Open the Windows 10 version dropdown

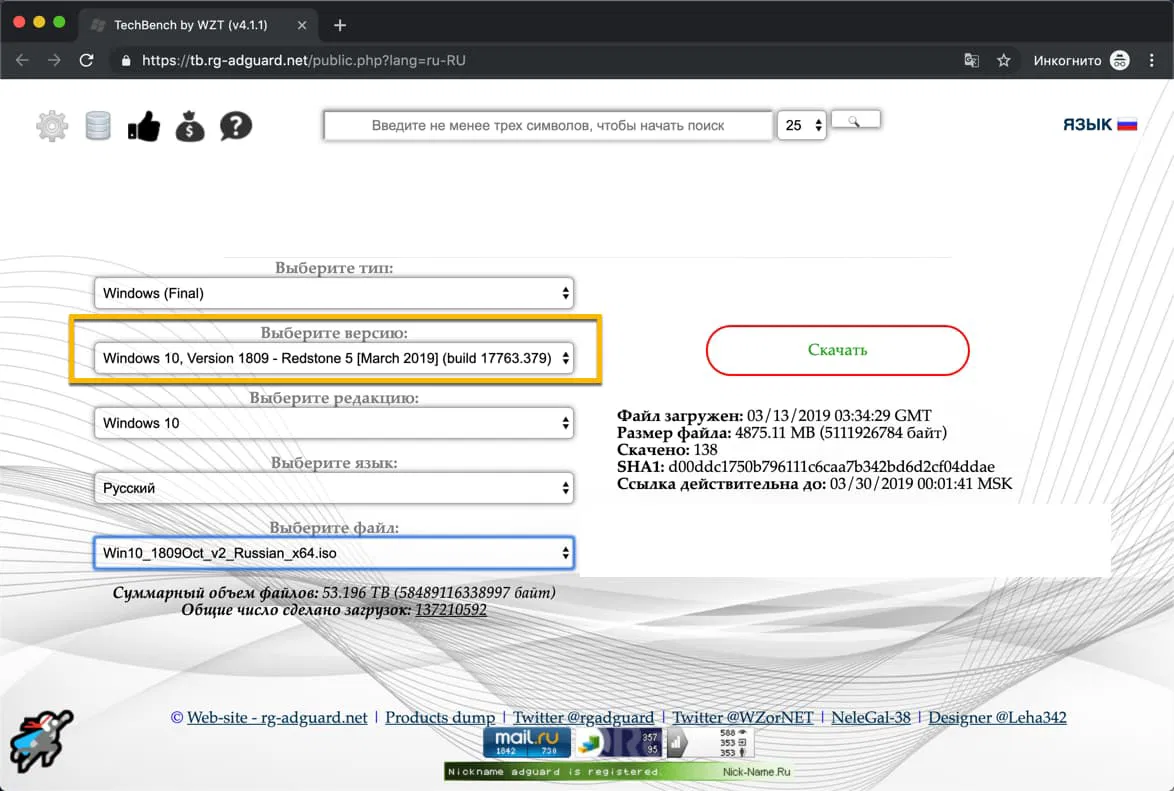click(334, 357)
